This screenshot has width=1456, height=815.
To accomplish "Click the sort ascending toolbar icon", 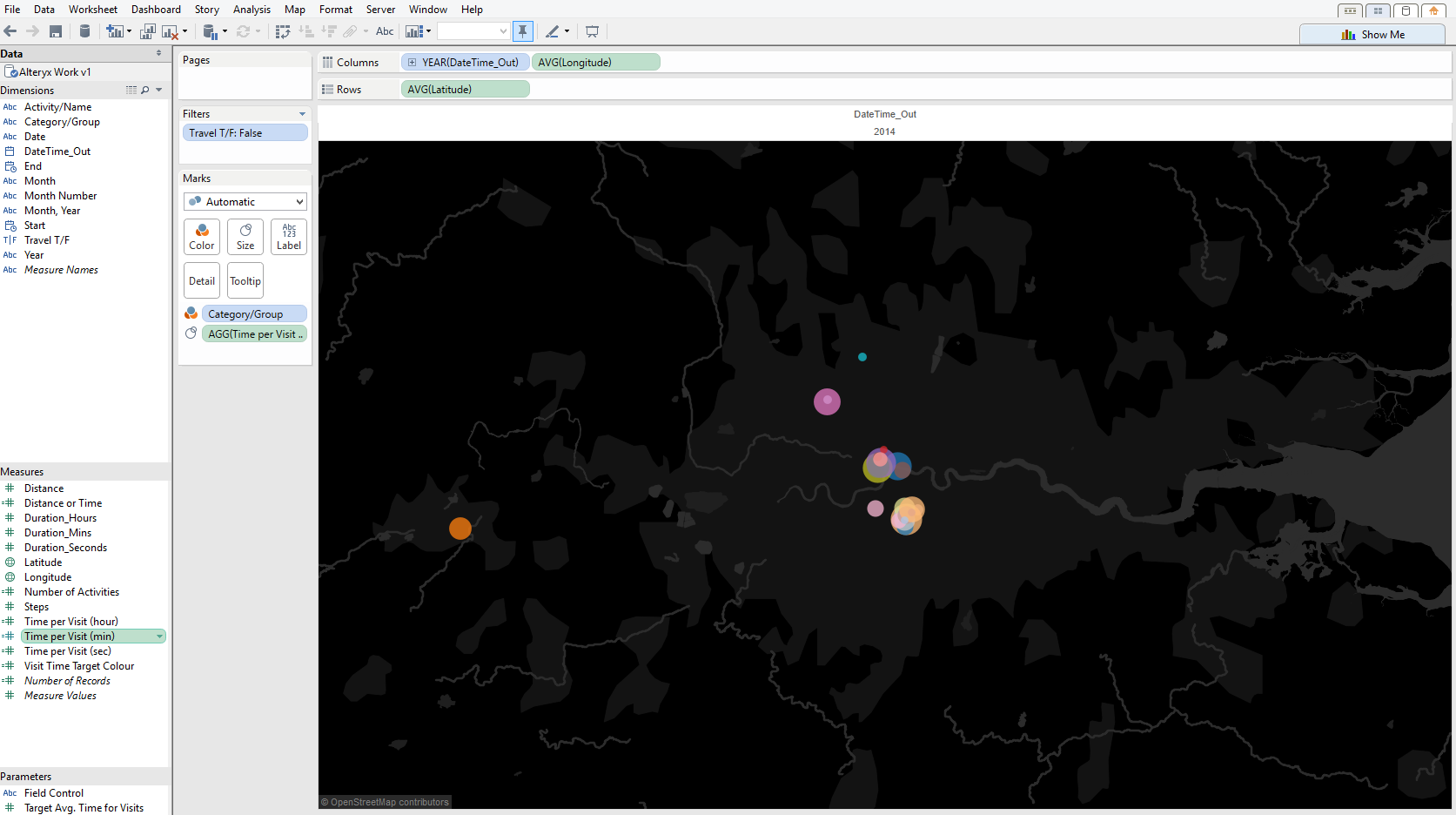I will tap(306, 31).
